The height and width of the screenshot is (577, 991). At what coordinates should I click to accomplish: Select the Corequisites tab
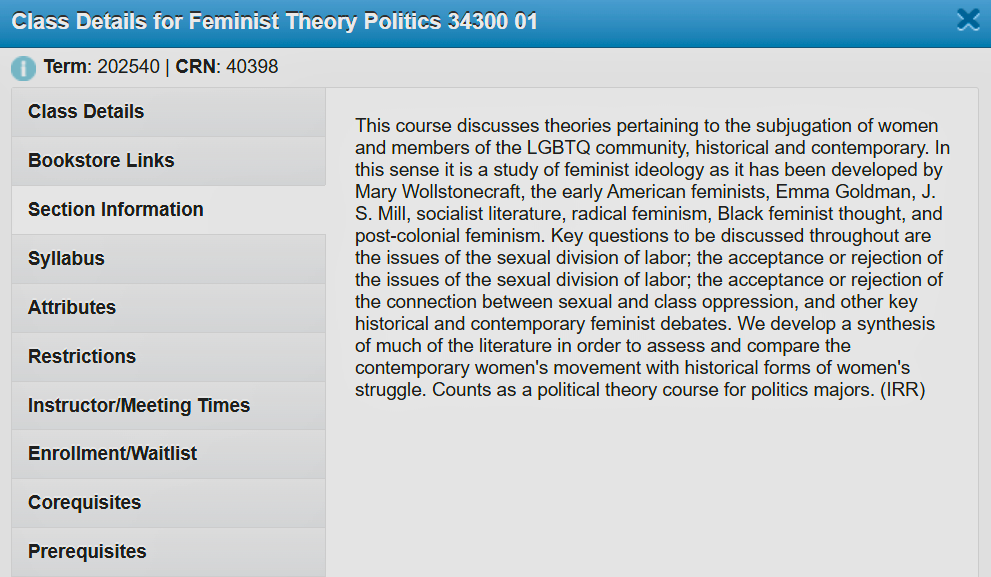pos(168,502)
